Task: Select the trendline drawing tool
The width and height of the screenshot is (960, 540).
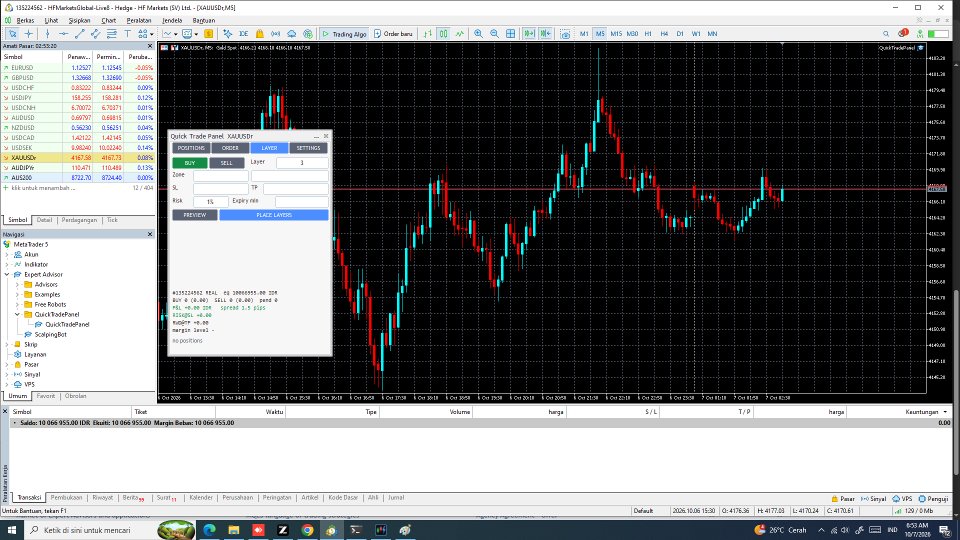Action: coord(80,34)
